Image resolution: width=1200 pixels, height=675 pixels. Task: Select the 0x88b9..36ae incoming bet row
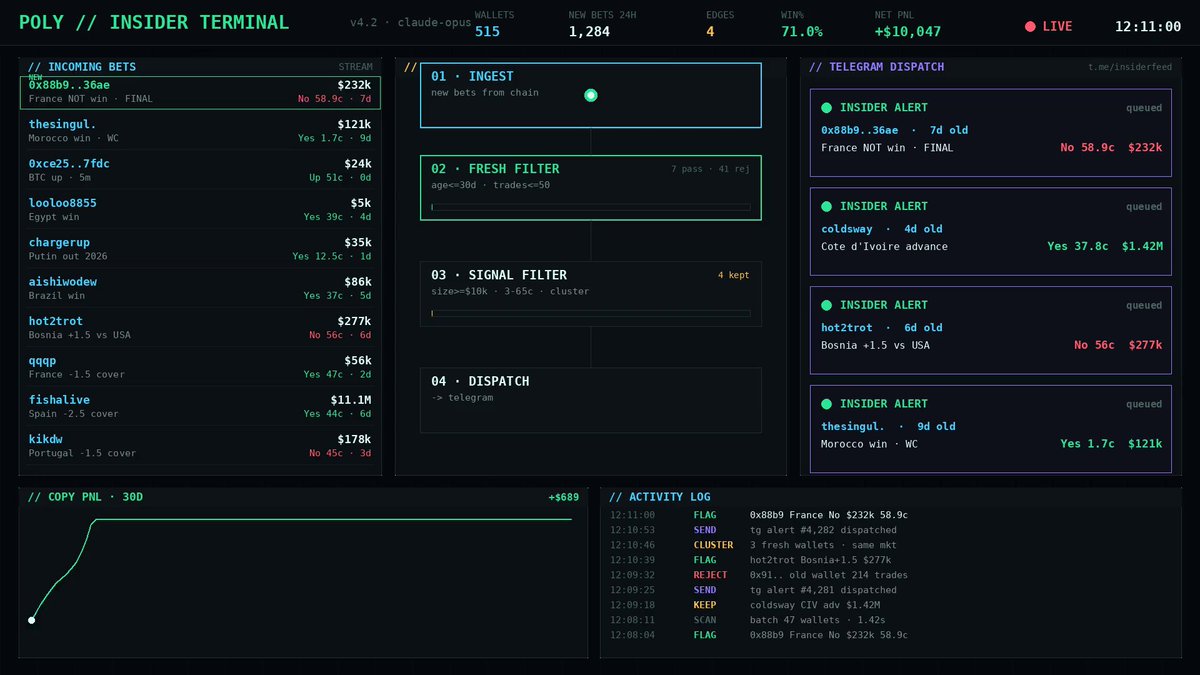click(x=200, y=92)
